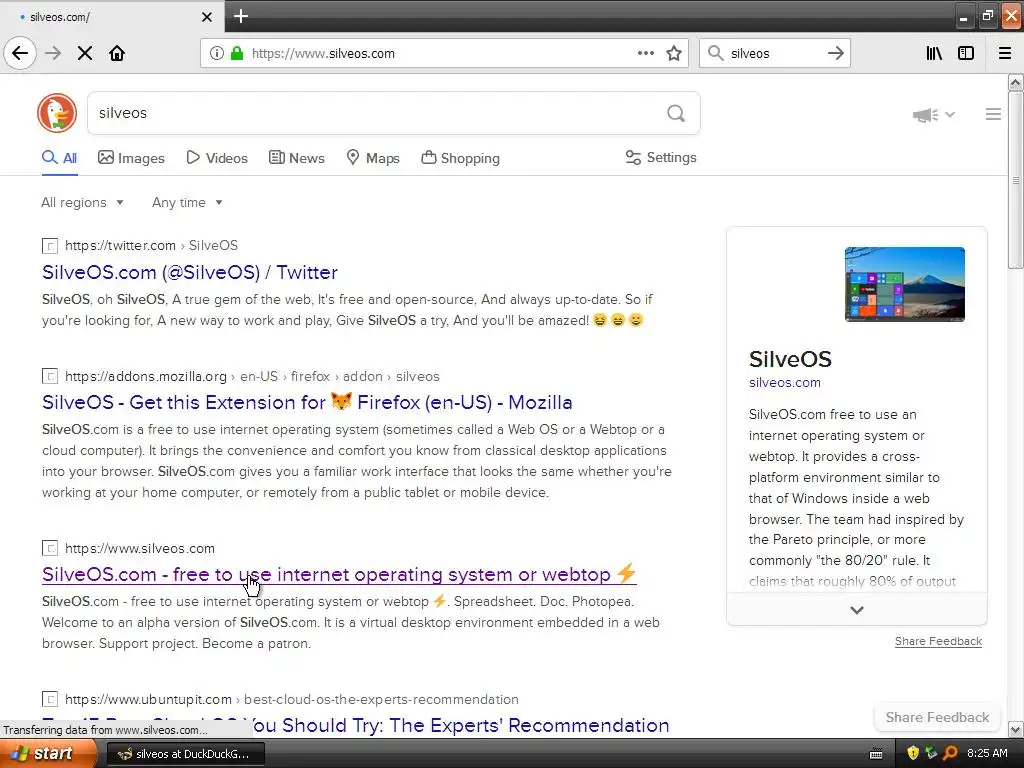Open search Settings
Screen dimensions: 1024x768
click(661, 157)
